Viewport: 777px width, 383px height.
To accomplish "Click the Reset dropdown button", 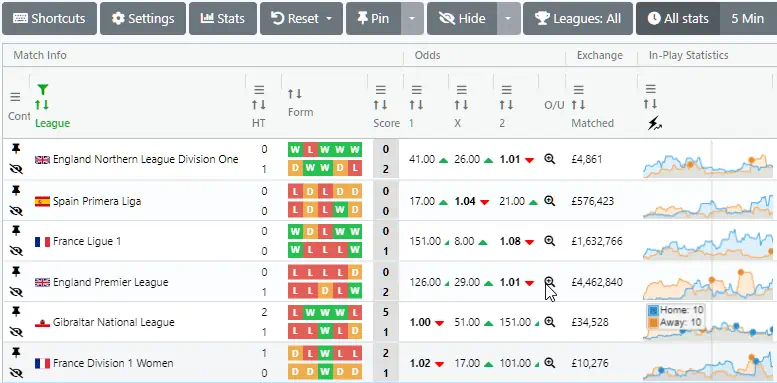I will tap(301, 19).
